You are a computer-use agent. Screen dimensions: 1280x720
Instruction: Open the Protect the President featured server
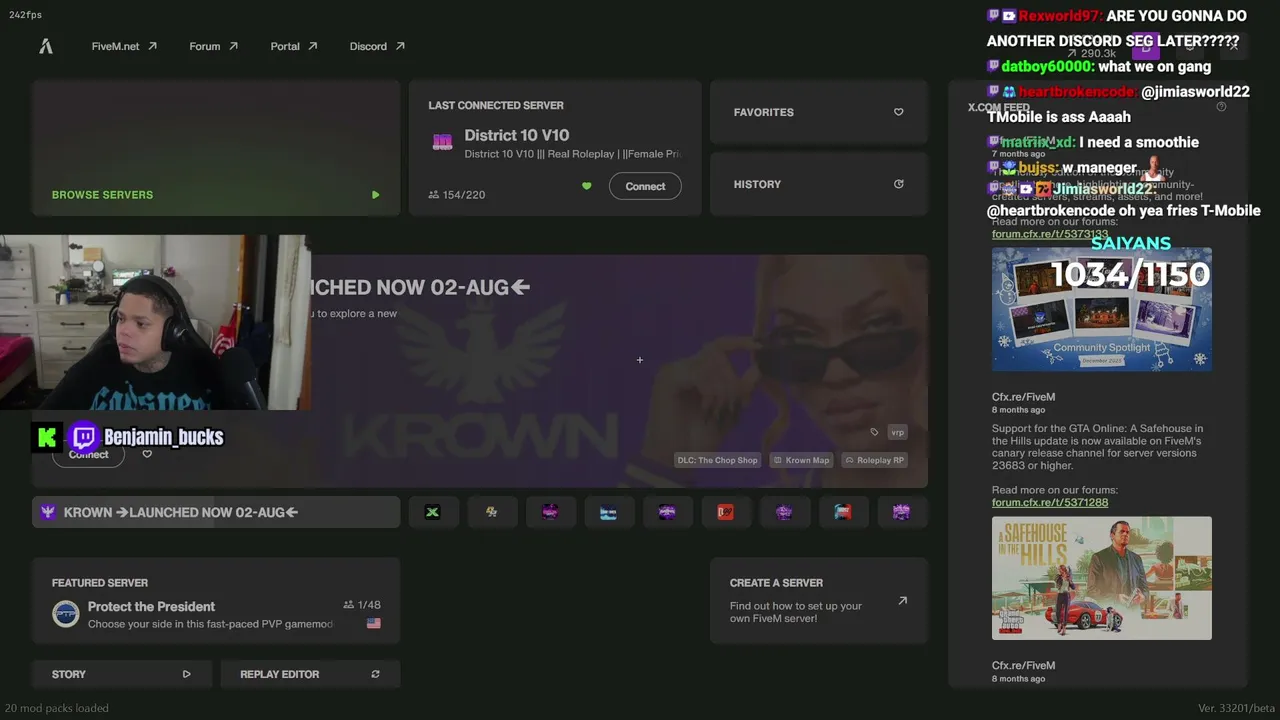pyautogui.click(x=216, y=603)
